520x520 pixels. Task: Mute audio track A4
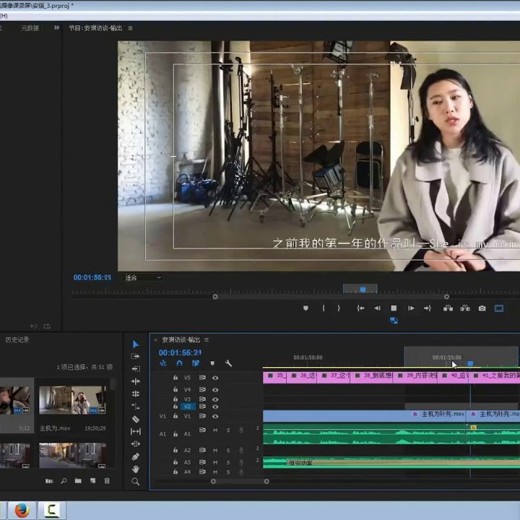click(215, 472)
